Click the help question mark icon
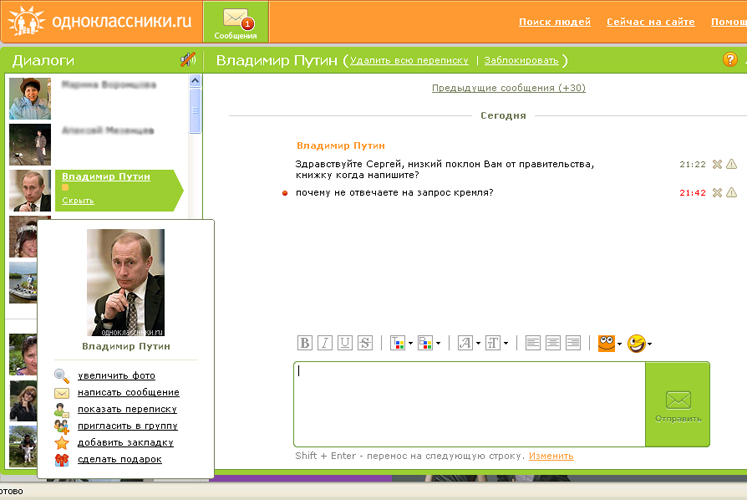 coord(729,60)
